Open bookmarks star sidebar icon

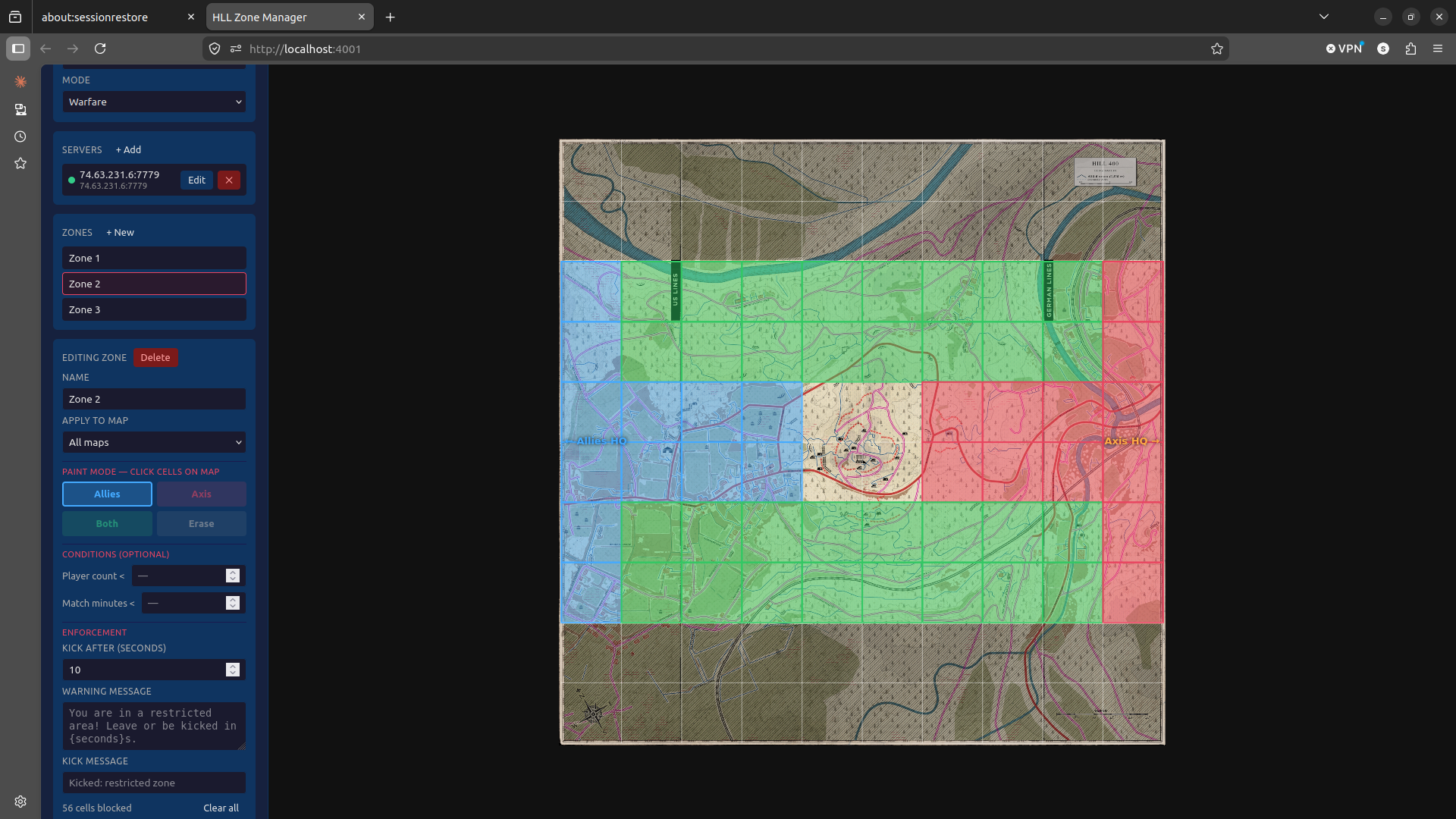[x=20, y=164]
